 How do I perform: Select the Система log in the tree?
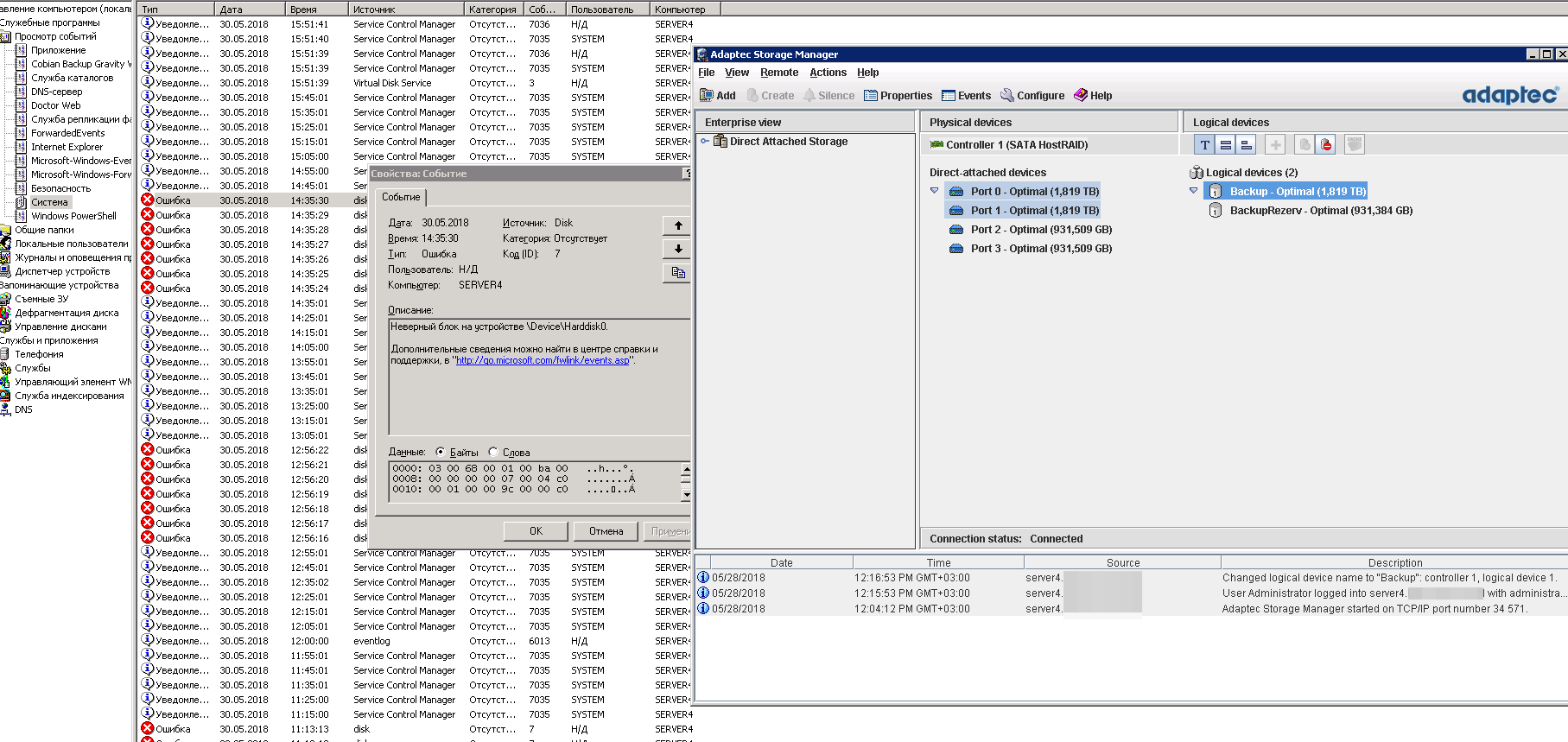pyautogui.click(x=49, y=202)
